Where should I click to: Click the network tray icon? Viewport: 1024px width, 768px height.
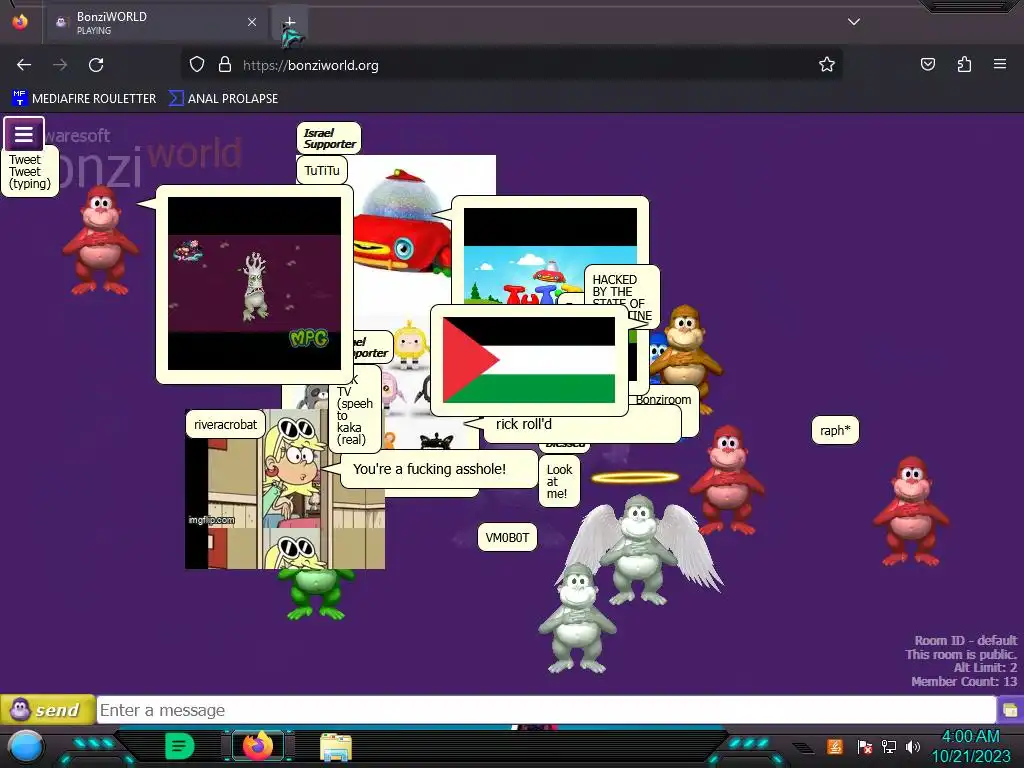(x=888, y=746)
